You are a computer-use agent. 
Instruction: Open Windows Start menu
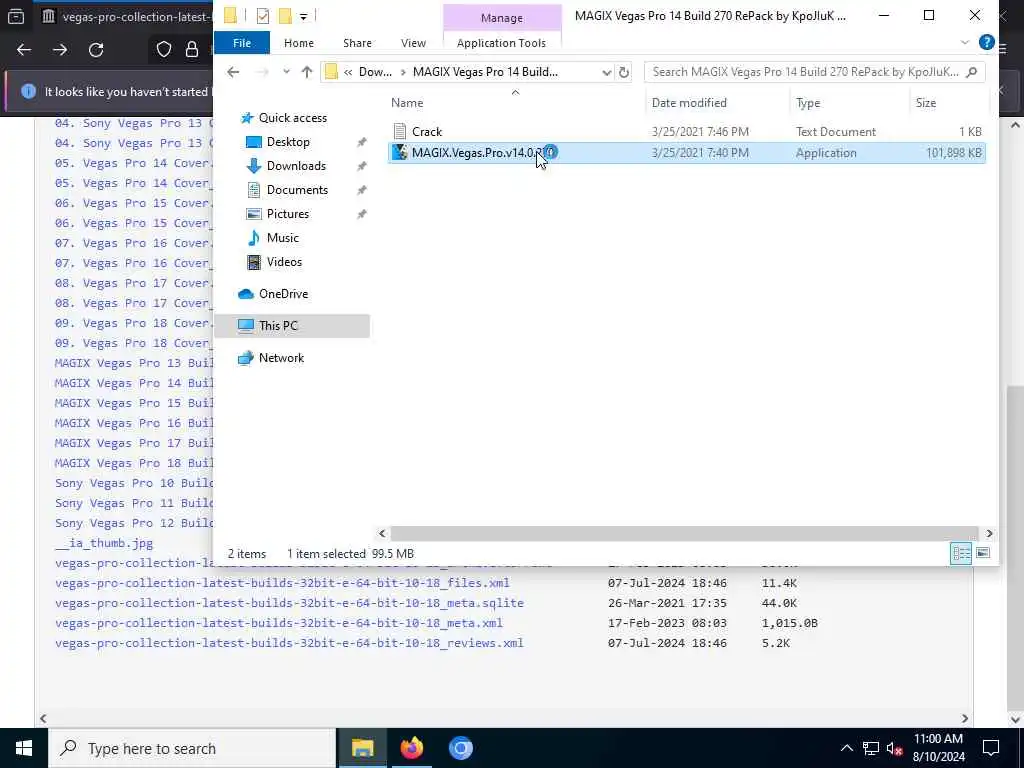[24, 748]
